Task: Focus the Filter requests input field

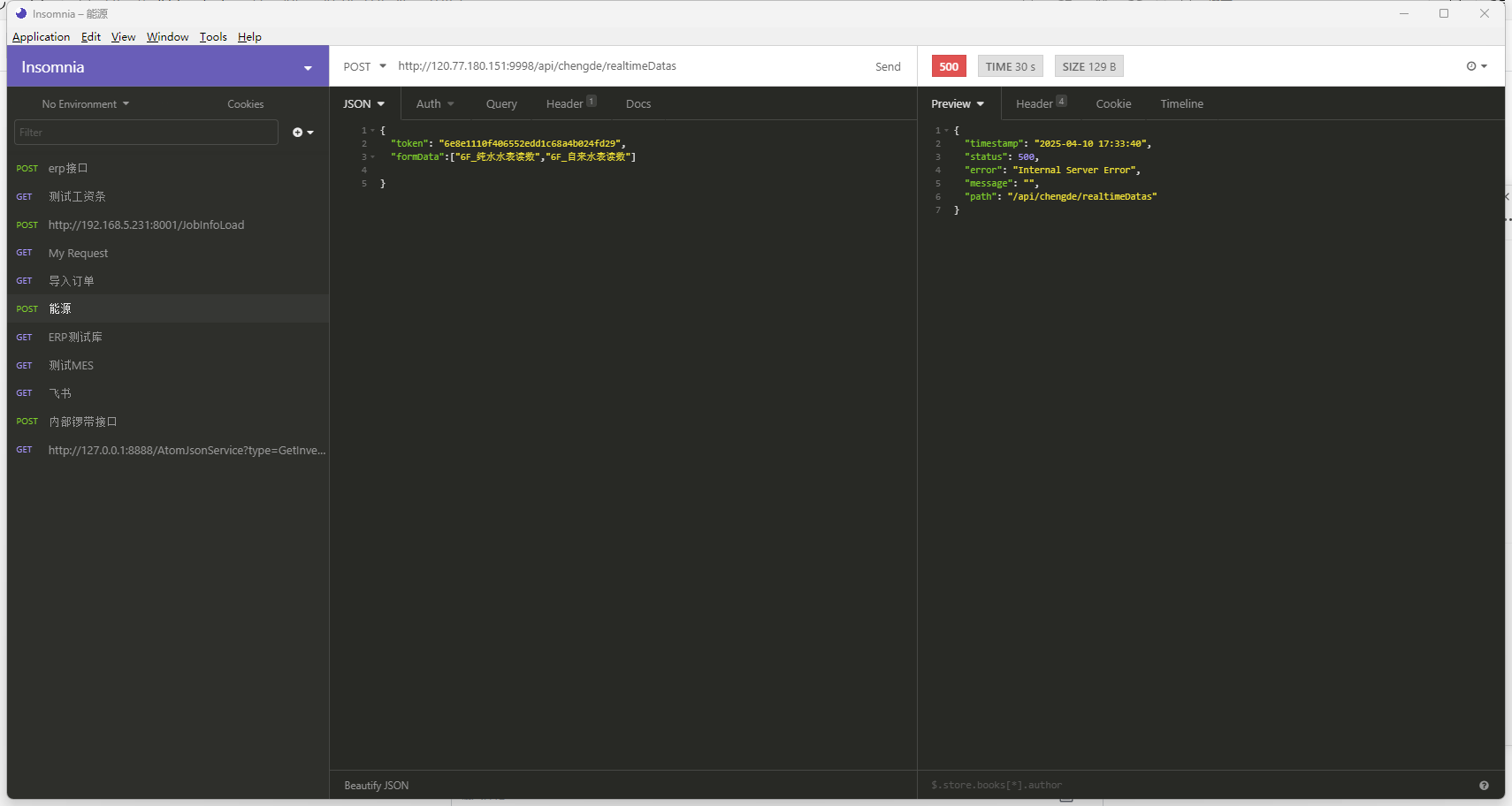Action: click(147, 133)
